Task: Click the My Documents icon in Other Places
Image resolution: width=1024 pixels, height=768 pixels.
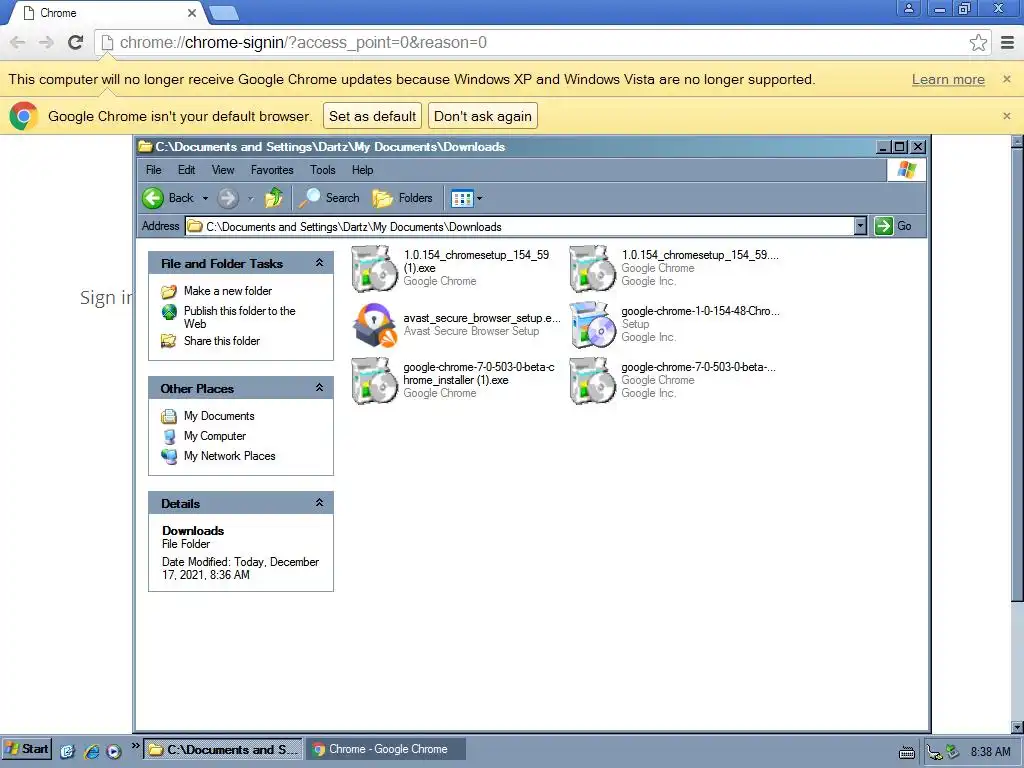Action: [x=169, y=416]
